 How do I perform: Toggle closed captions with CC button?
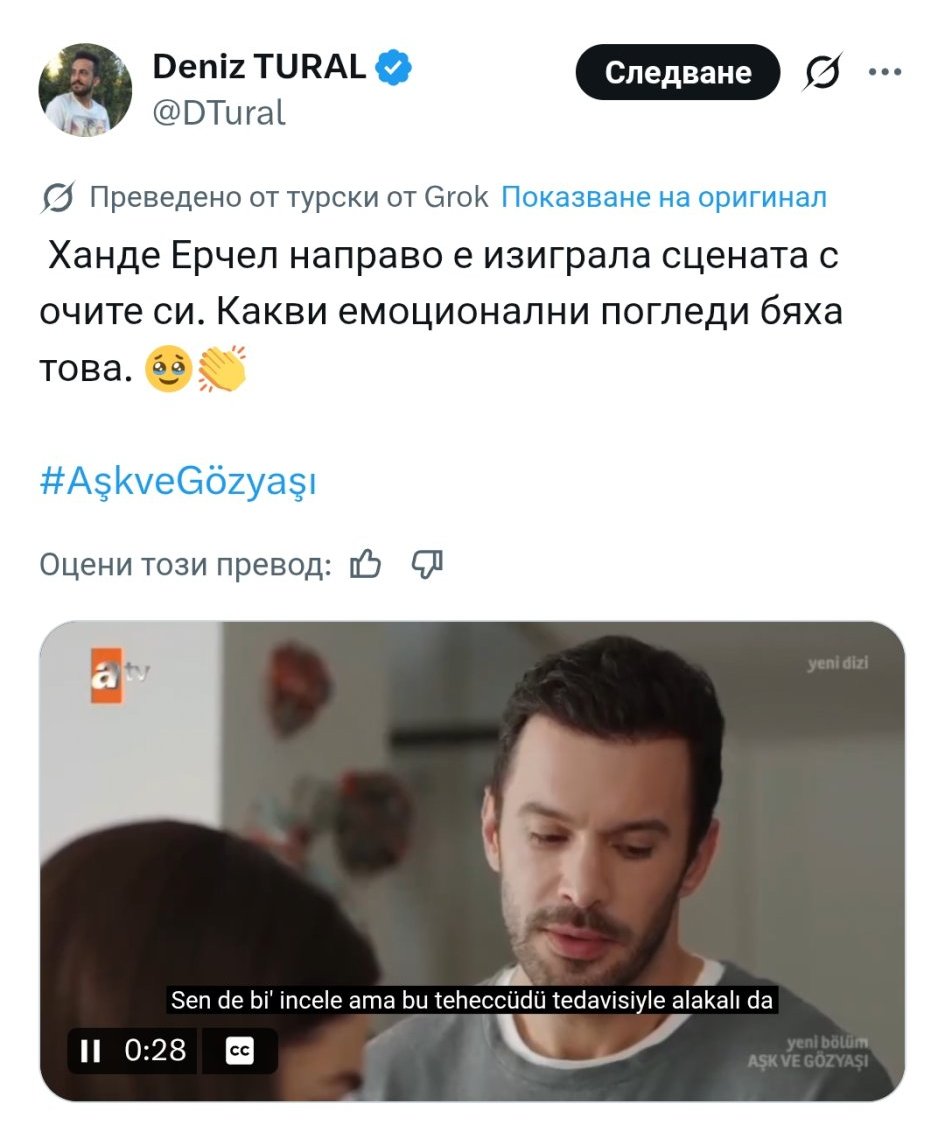click(240, 1051)
